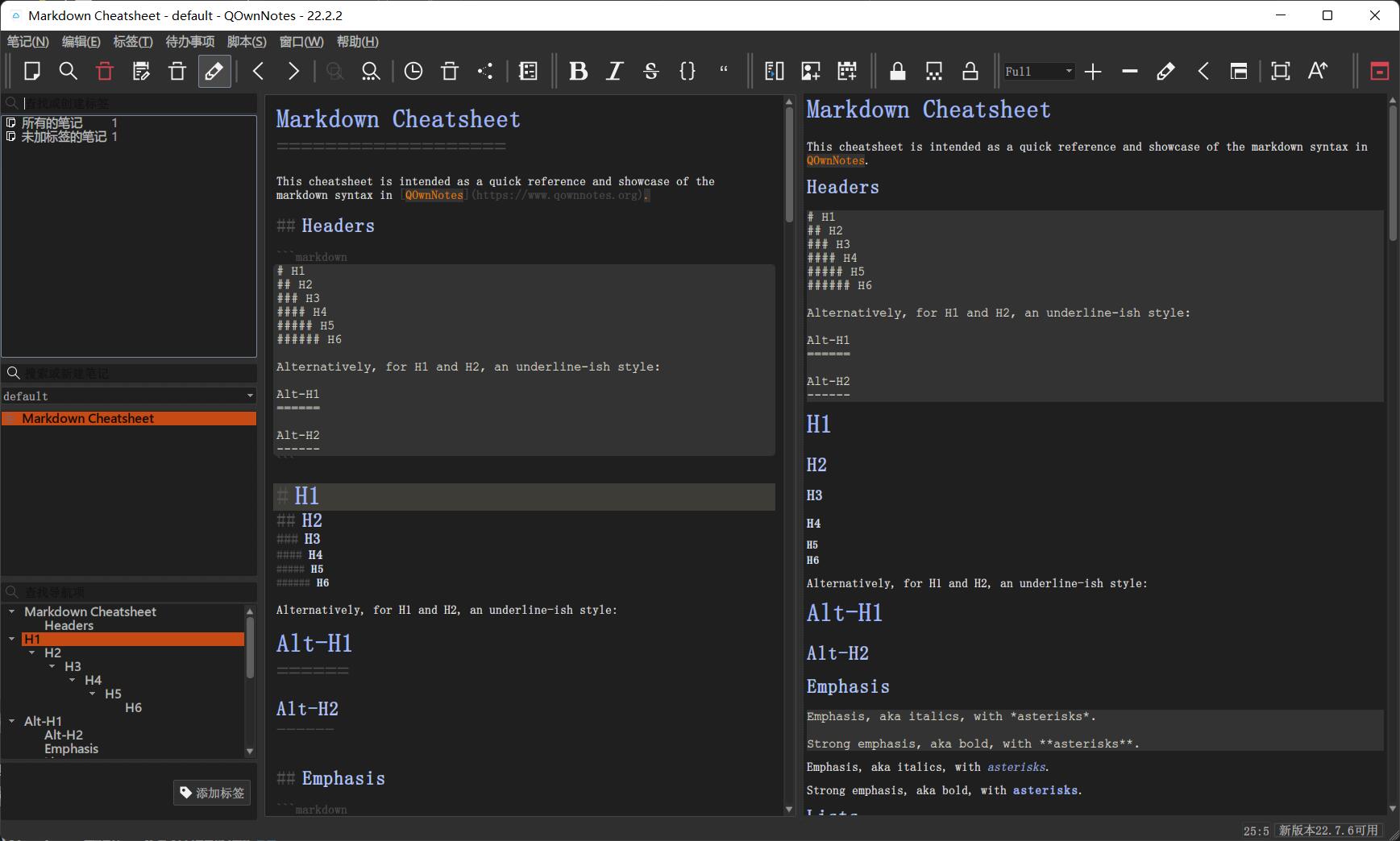Click the insert image icon

811,71
